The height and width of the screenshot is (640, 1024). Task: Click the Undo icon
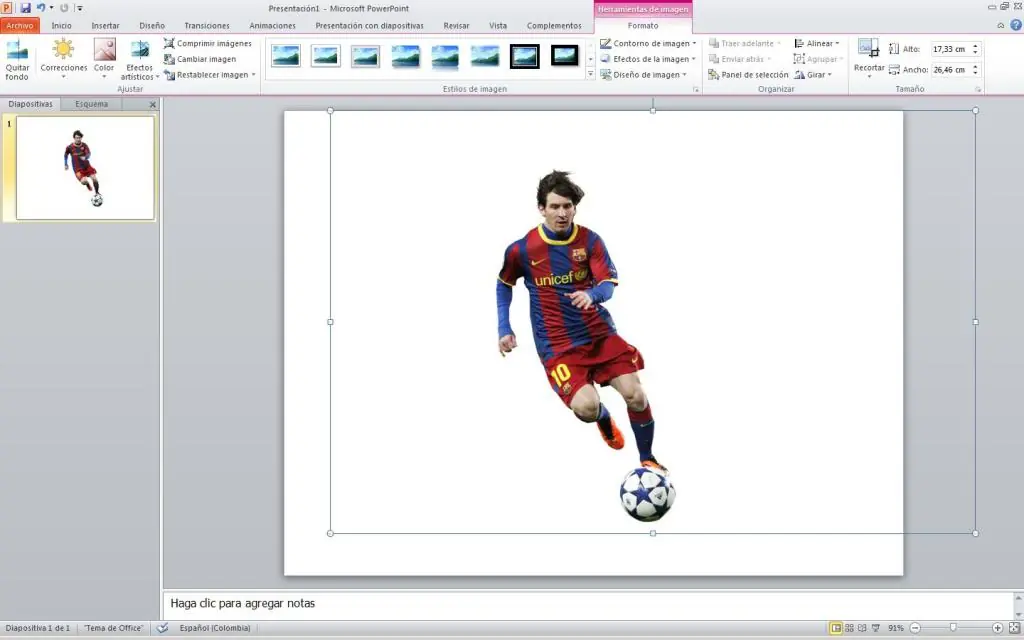(x=41, y=8)
